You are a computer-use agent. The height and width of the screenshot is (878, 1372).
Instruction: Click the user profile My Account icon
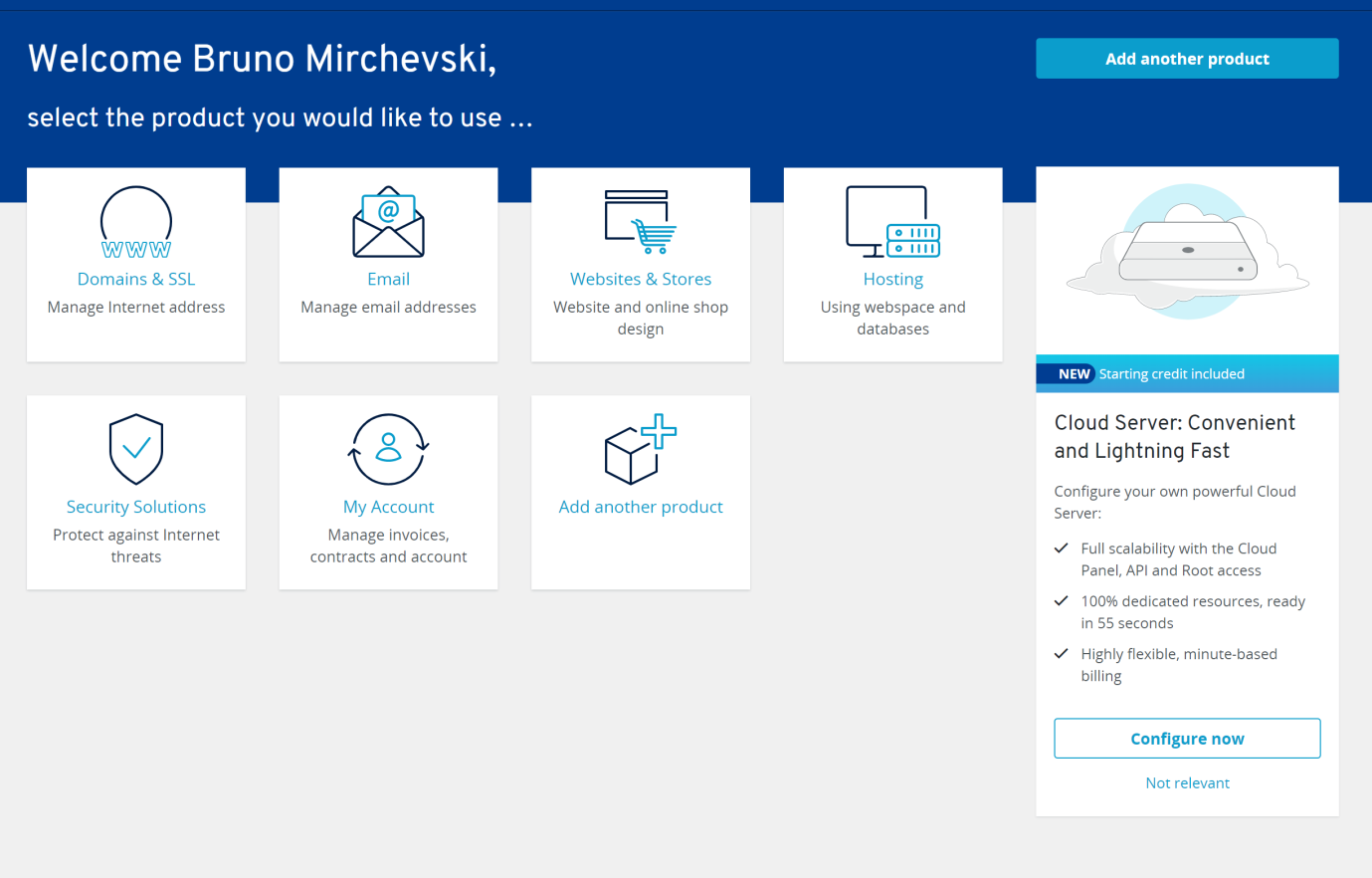[388, 449]
